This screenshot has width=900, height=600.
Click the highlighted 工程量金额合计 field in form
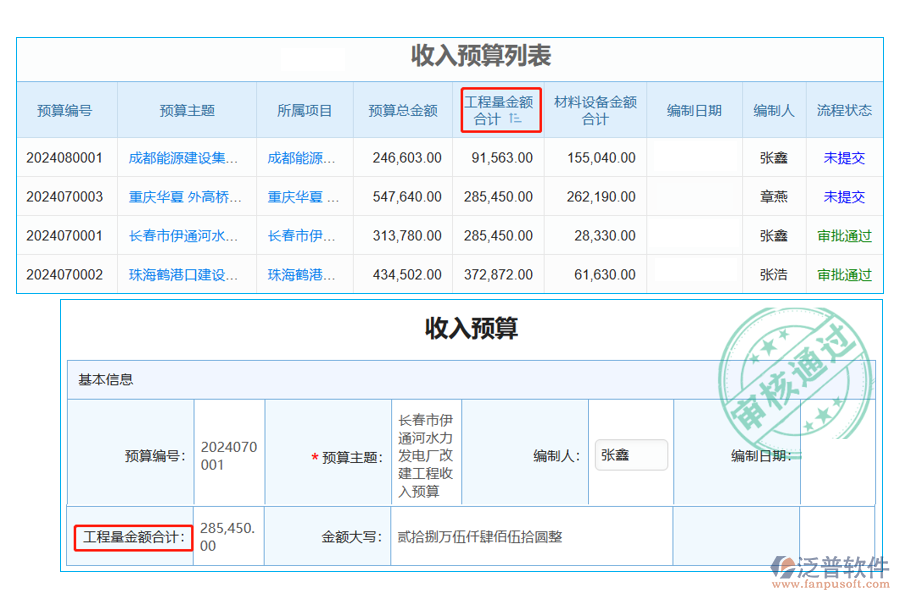coord(133,538)
